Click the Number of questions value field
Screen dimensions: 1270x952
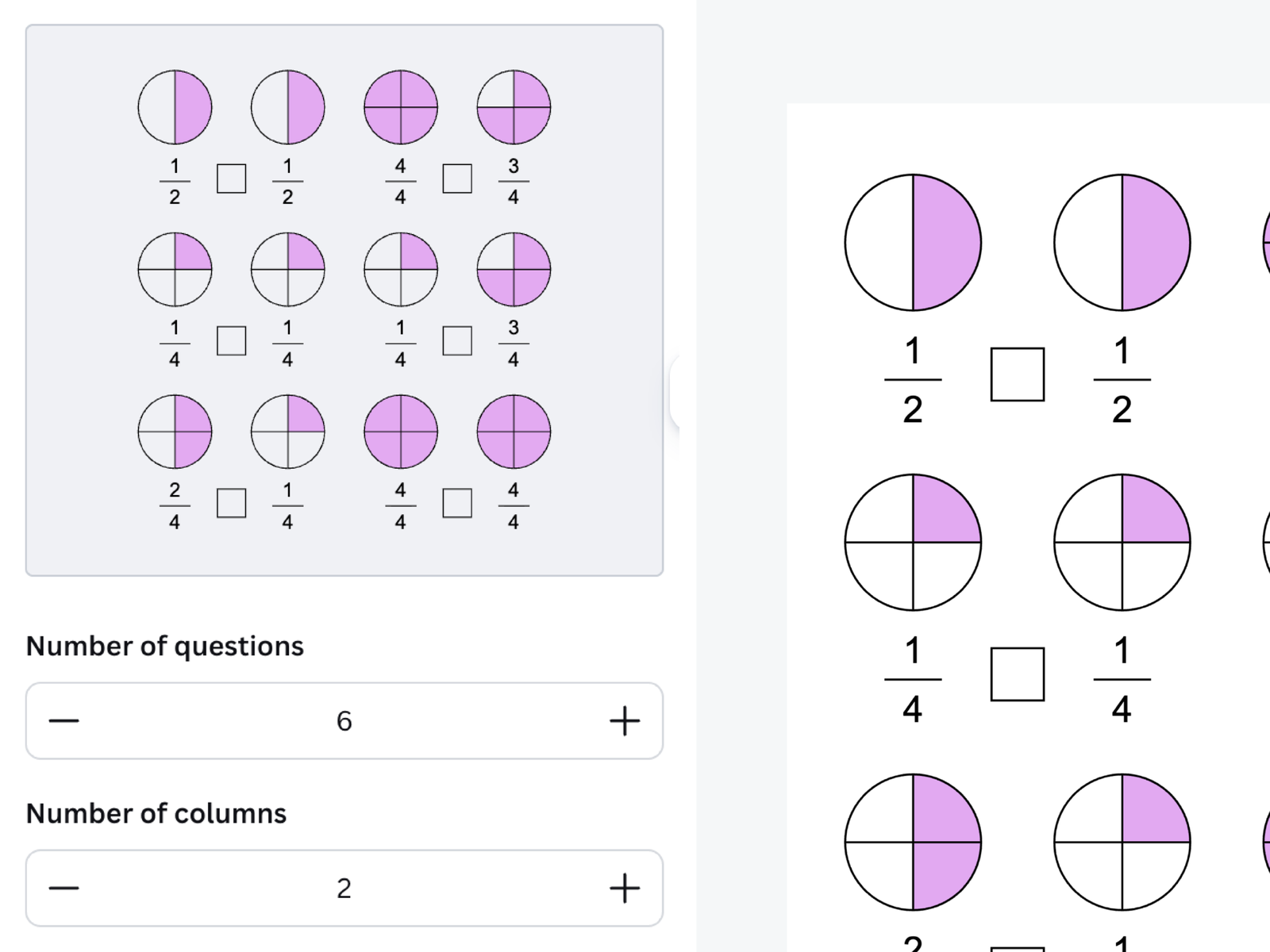(x=344, y=720)
